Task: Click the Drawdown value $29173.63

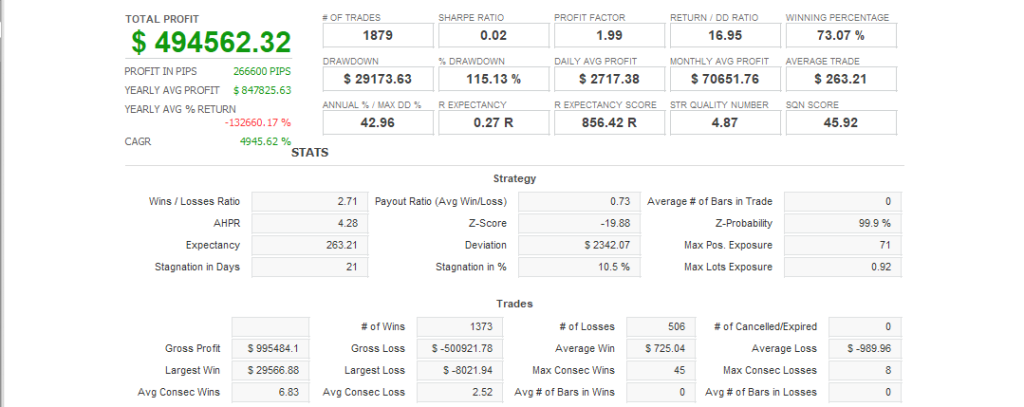Action: [x=378, y=79]
